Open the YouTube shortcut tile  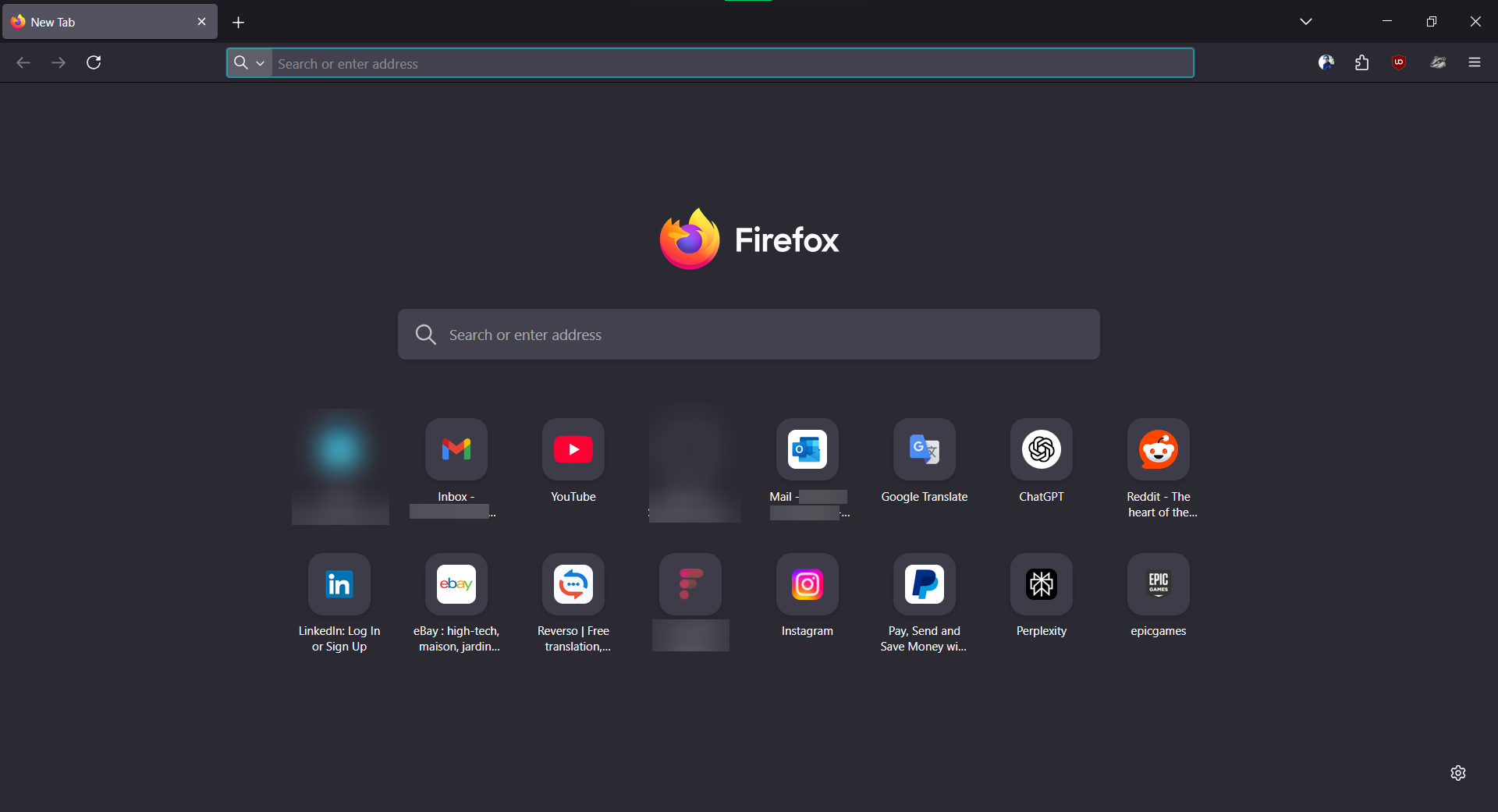pos(573,449)
